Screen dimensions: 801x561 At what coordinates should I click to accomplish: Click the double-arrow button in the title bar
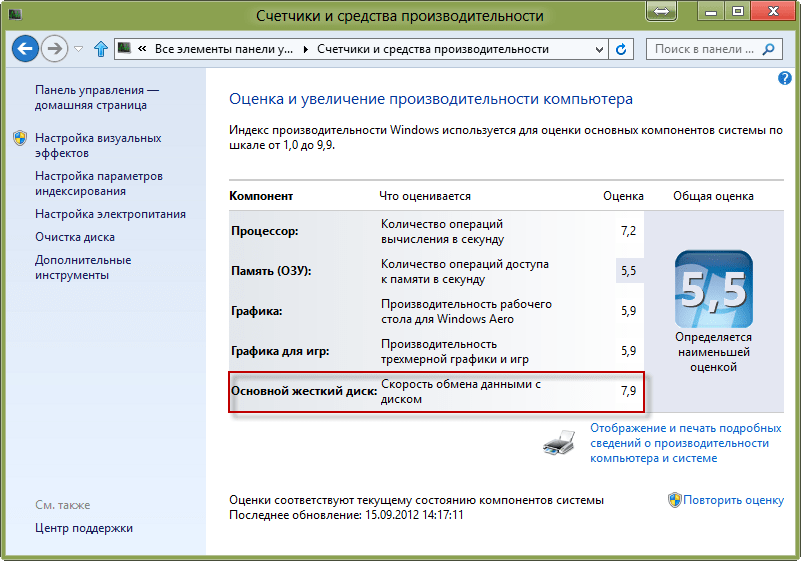pos(658,14)
